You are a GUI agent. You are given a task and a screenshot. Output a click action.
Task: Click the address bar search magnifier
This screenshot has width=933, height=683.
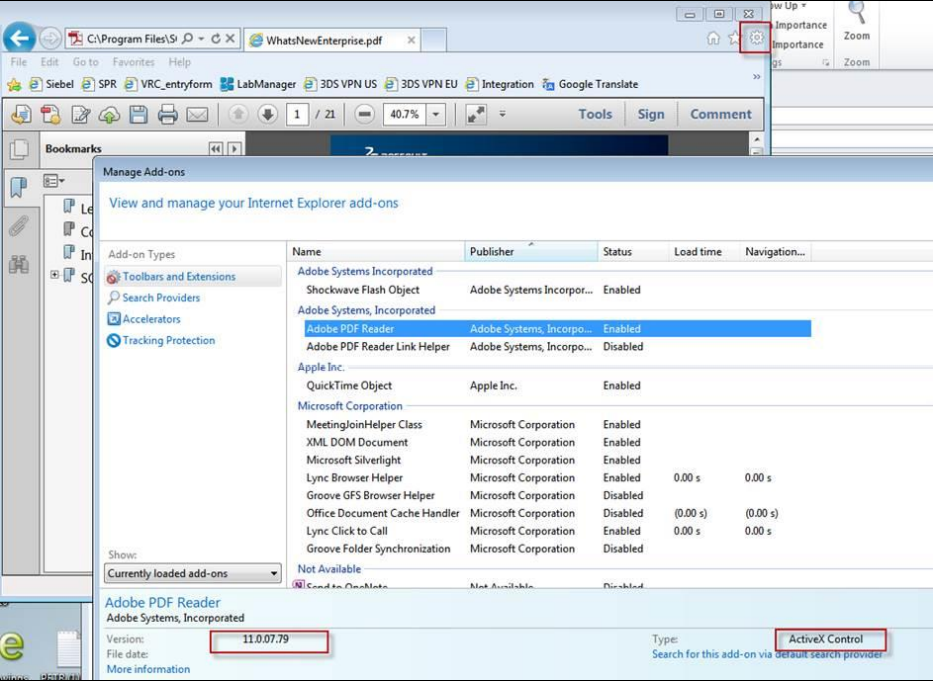click(x=187, y=39)
